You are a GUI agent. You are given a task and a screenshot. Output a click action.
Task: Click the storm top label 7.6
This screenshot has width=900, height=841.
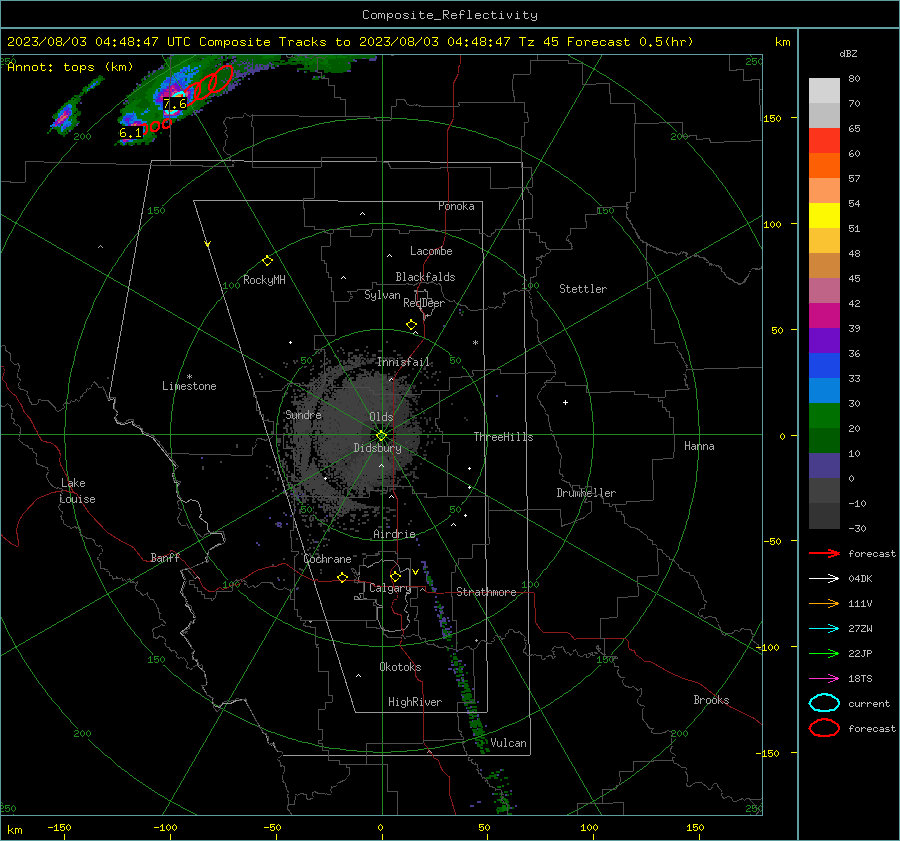(x=174, y=104)
